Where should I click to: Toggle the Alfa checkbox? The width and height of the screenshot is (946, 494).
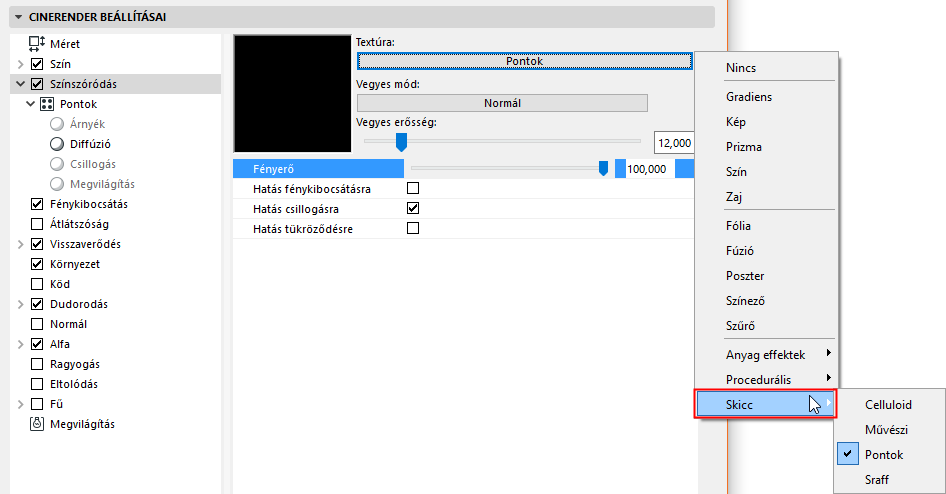(37, 344)
